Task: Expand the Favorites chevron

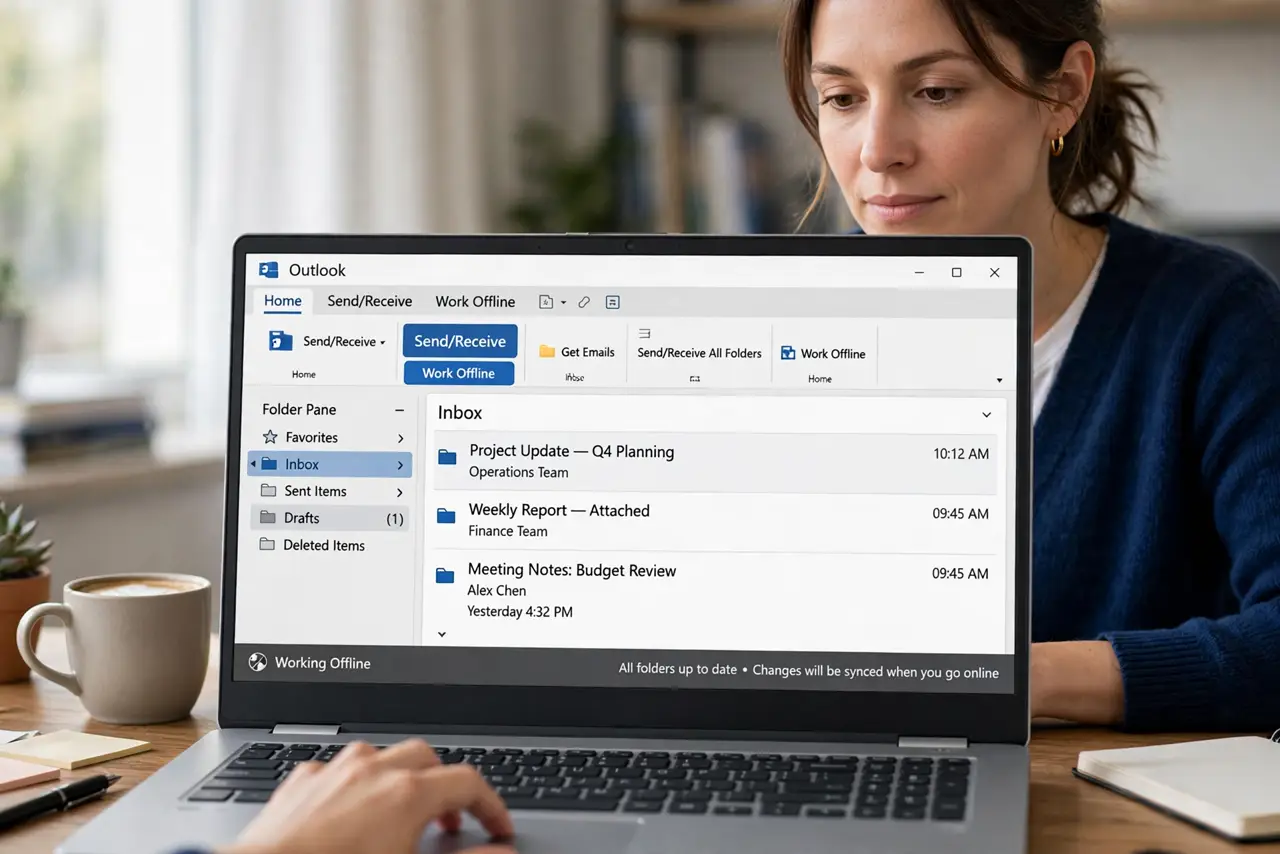Action: pos(400,438)
